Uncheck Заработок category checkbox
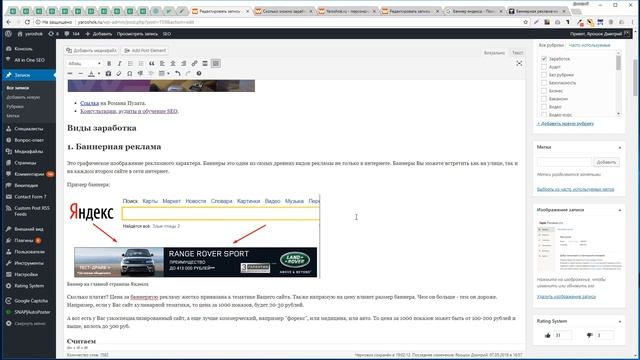This screenshot has height=360, width=640. click(x=544, y=59)
